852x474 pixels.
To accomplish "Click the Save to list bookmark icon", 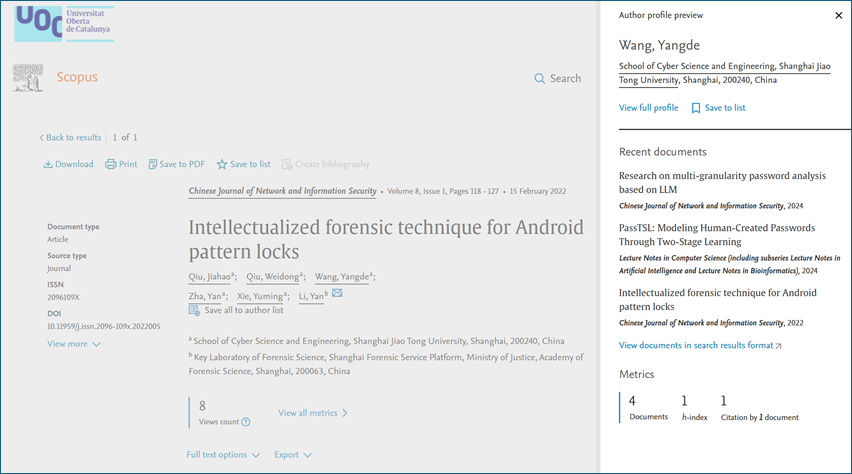I will (696, 108).
